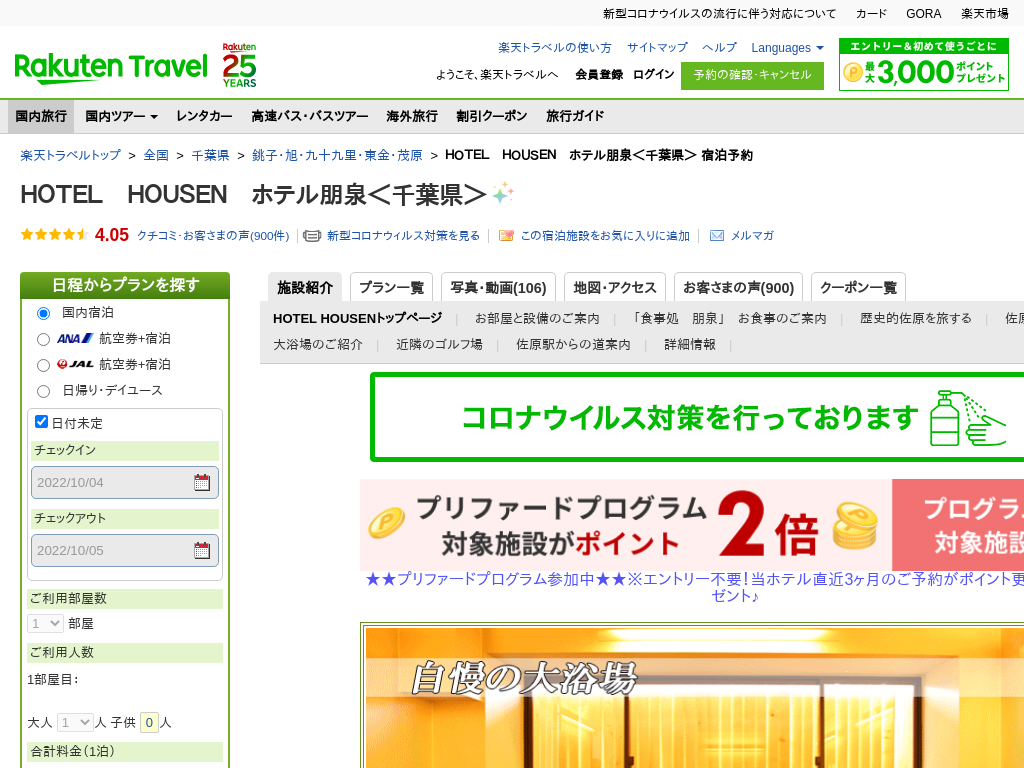Click the 楽天市場 link in top bar
Image resolution: width=1024 pixels, height=768 pixels.
(985, 14)
